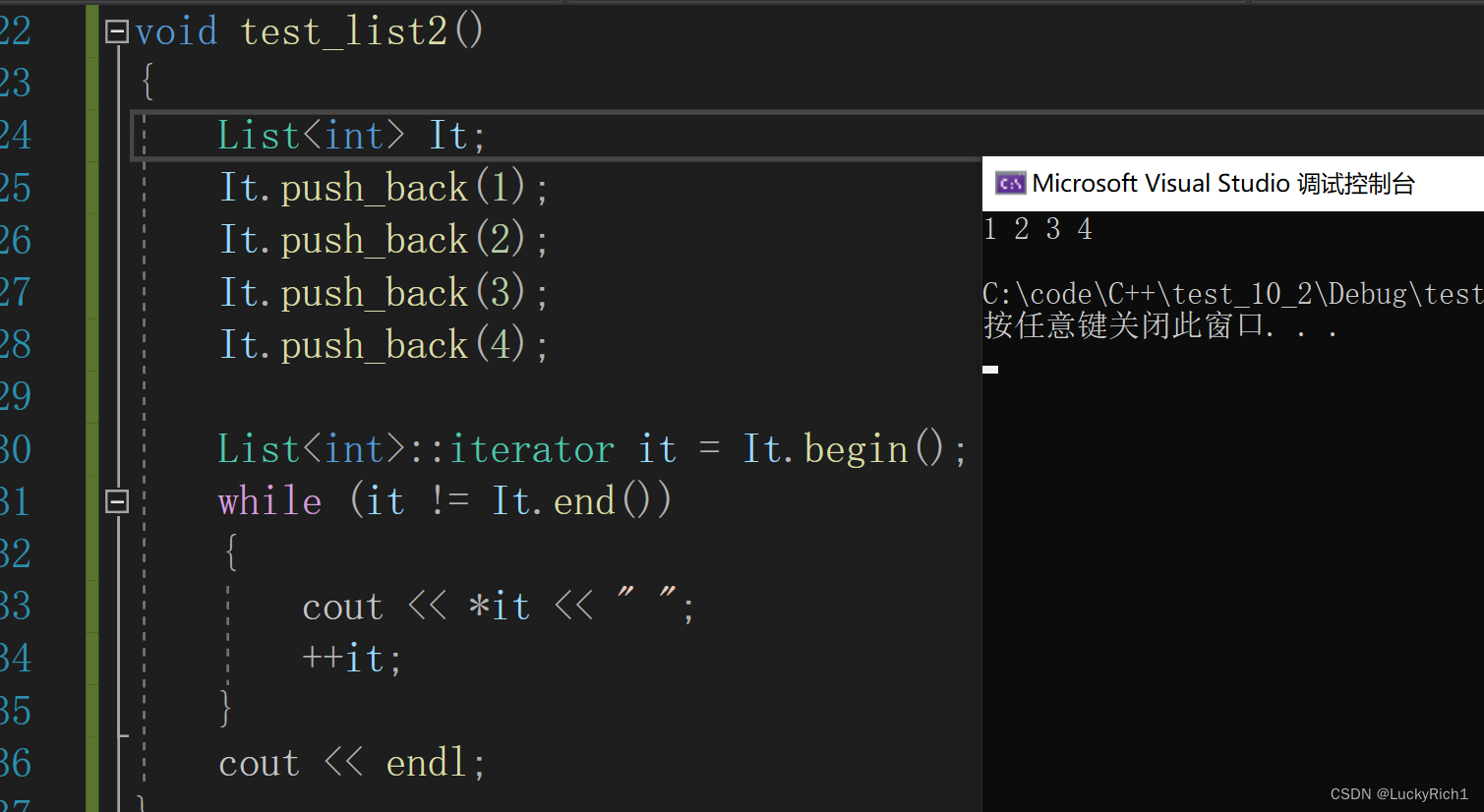This screenshot has height=812, width=1484.
Task: Click the "++it;" statement
Action: click(352, 658)
